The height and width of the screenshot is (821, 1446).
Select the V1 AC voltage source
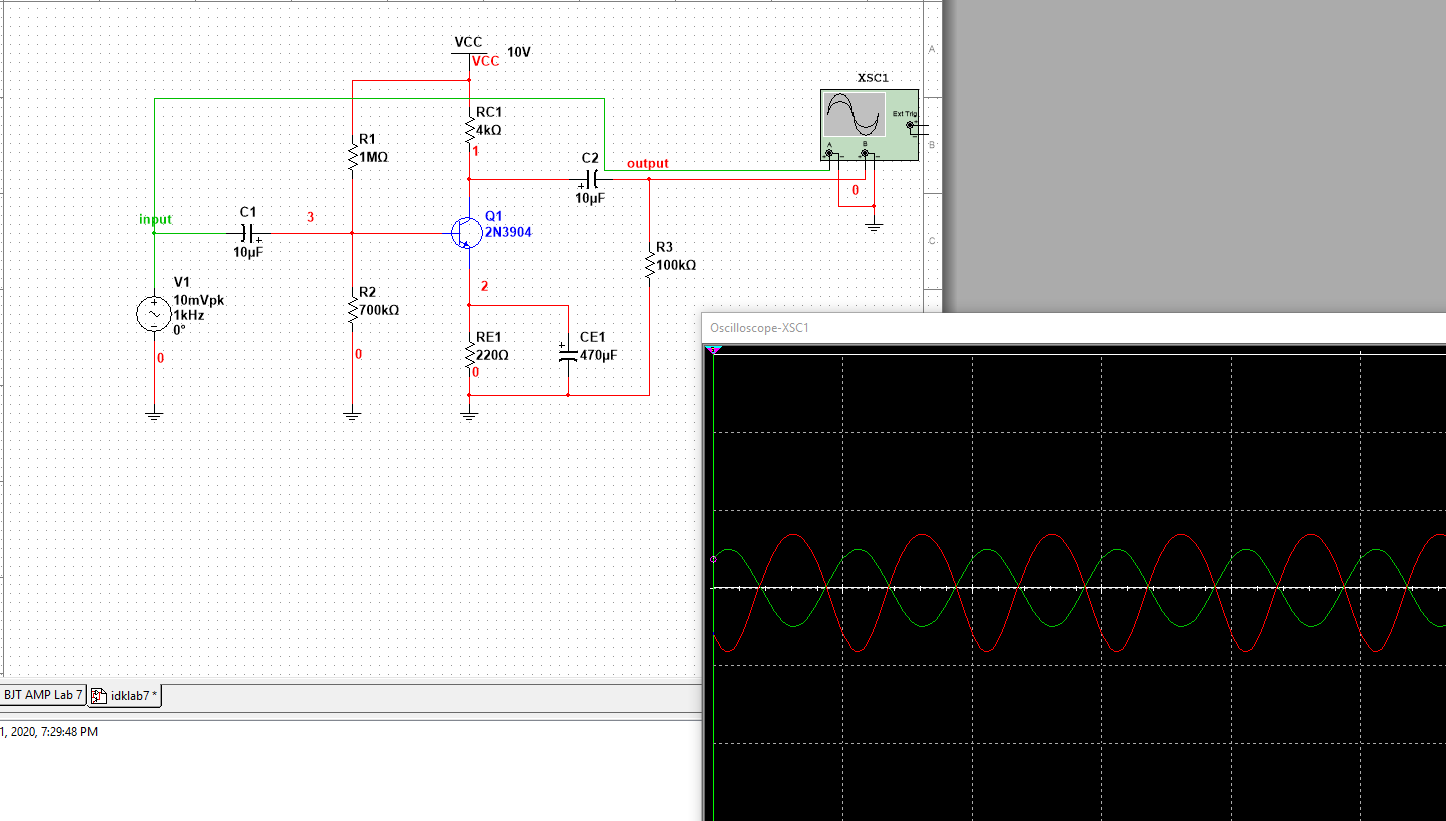[154, 312]
